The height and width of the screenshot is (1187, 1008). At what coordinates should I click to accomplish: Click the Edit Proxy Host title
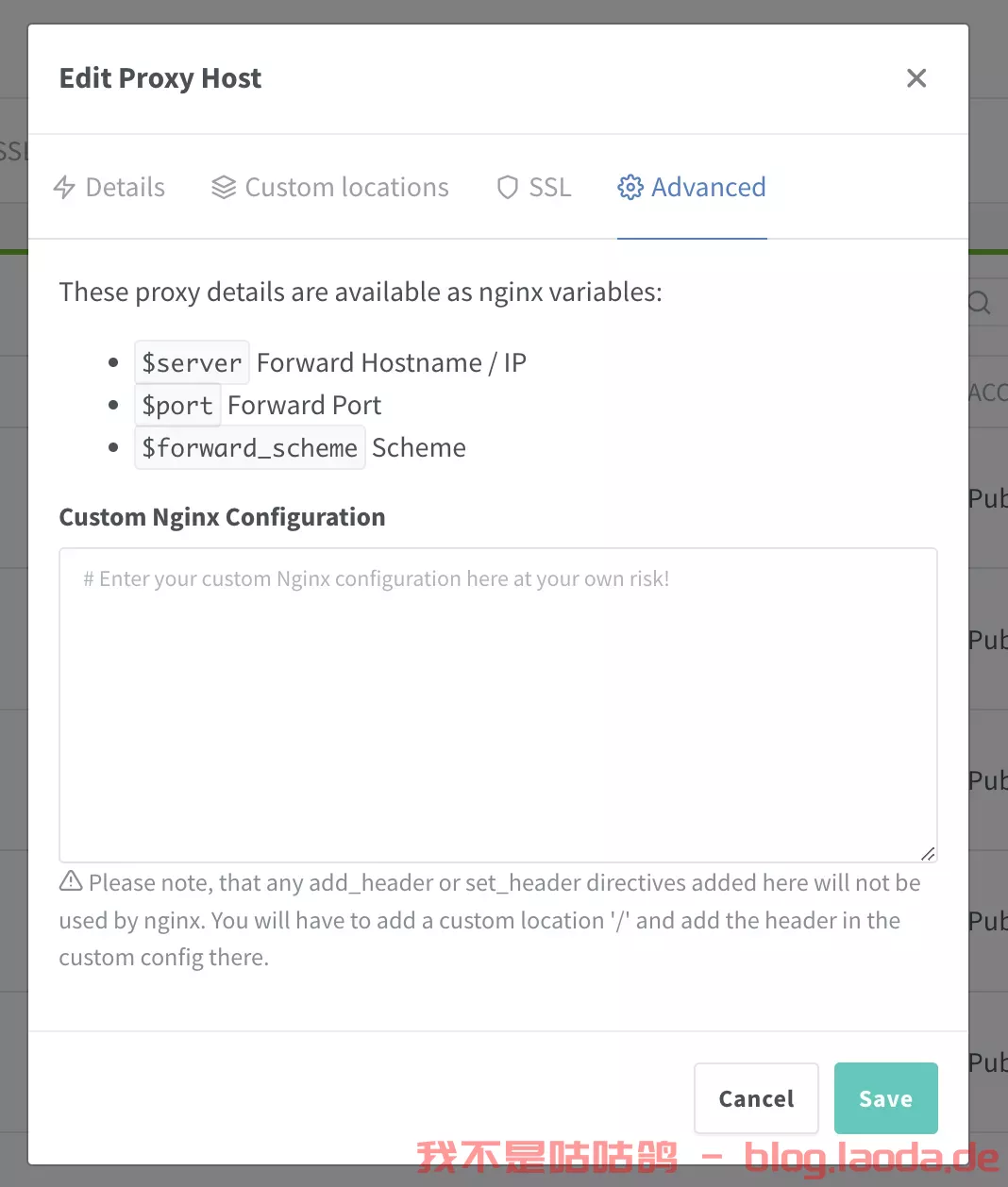point(160,78)
